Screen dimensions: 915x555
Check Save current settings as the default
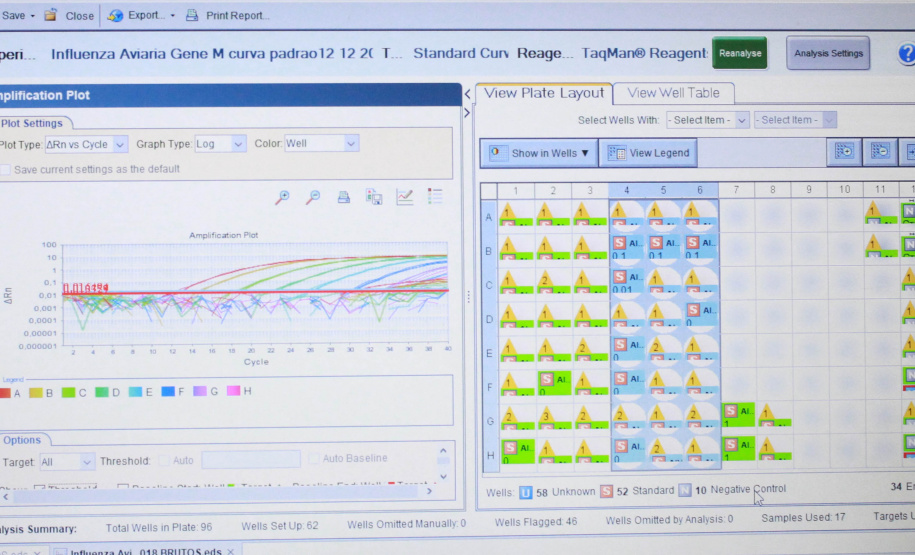(x=6, y=170)
